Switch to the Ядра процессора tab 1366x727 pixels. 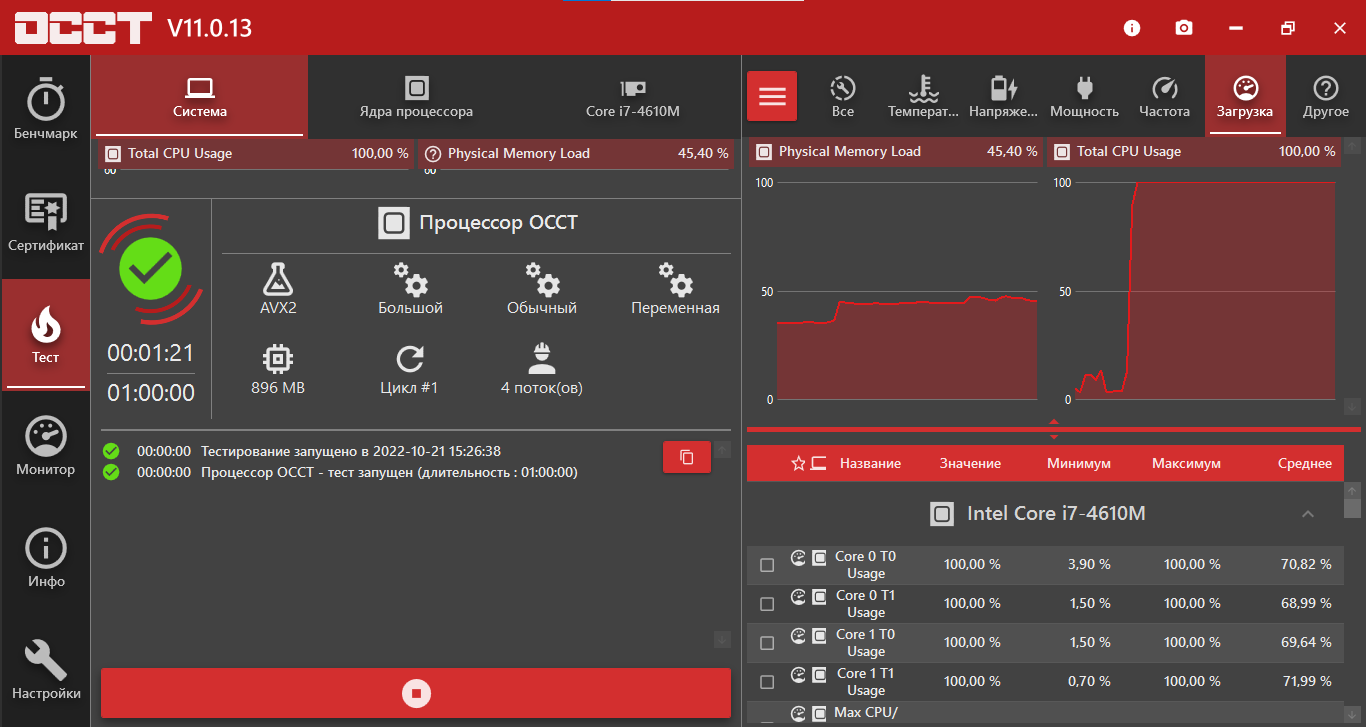416,96
